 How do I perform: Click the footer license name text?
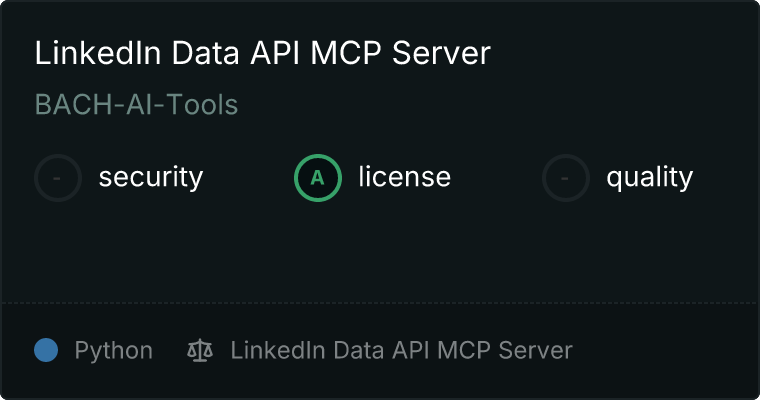coord(401,351)
